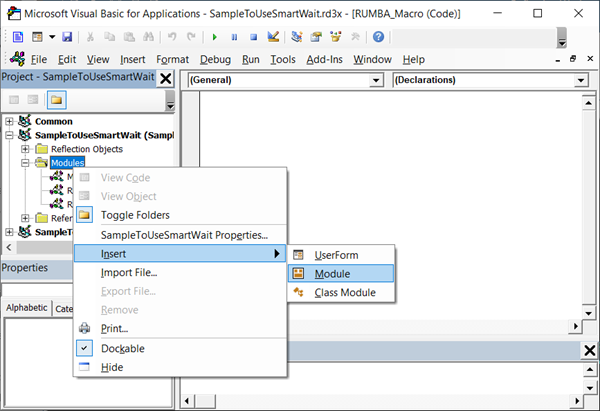Open the Project Explorer toolbar icon
This screenshot has height=411, width=600.
(x=297, y=37)
